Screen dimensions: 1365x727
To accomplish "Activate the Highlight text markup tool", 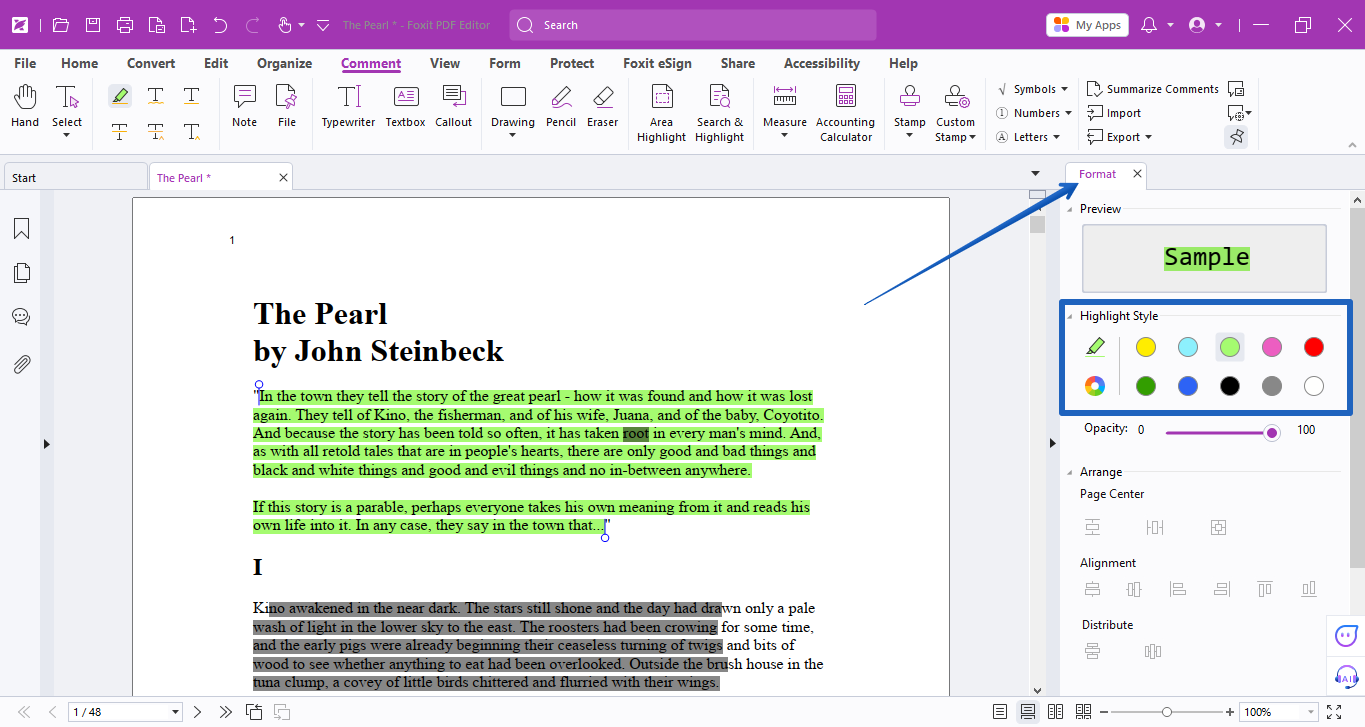I will point(120,96).
